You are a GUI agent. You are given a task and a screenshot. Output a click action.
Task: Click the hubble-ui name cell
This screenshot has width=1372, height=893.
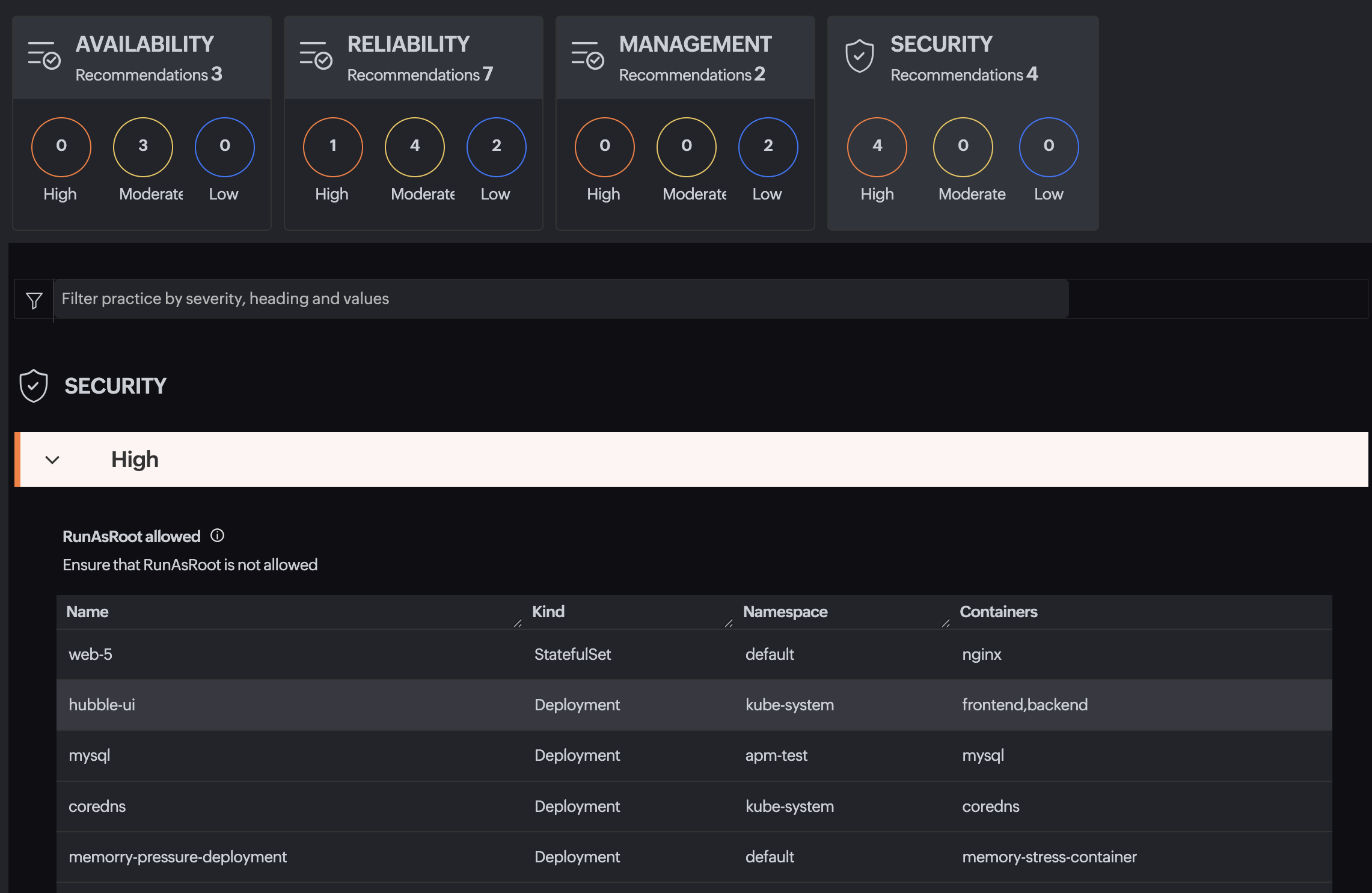coord(102,705)
